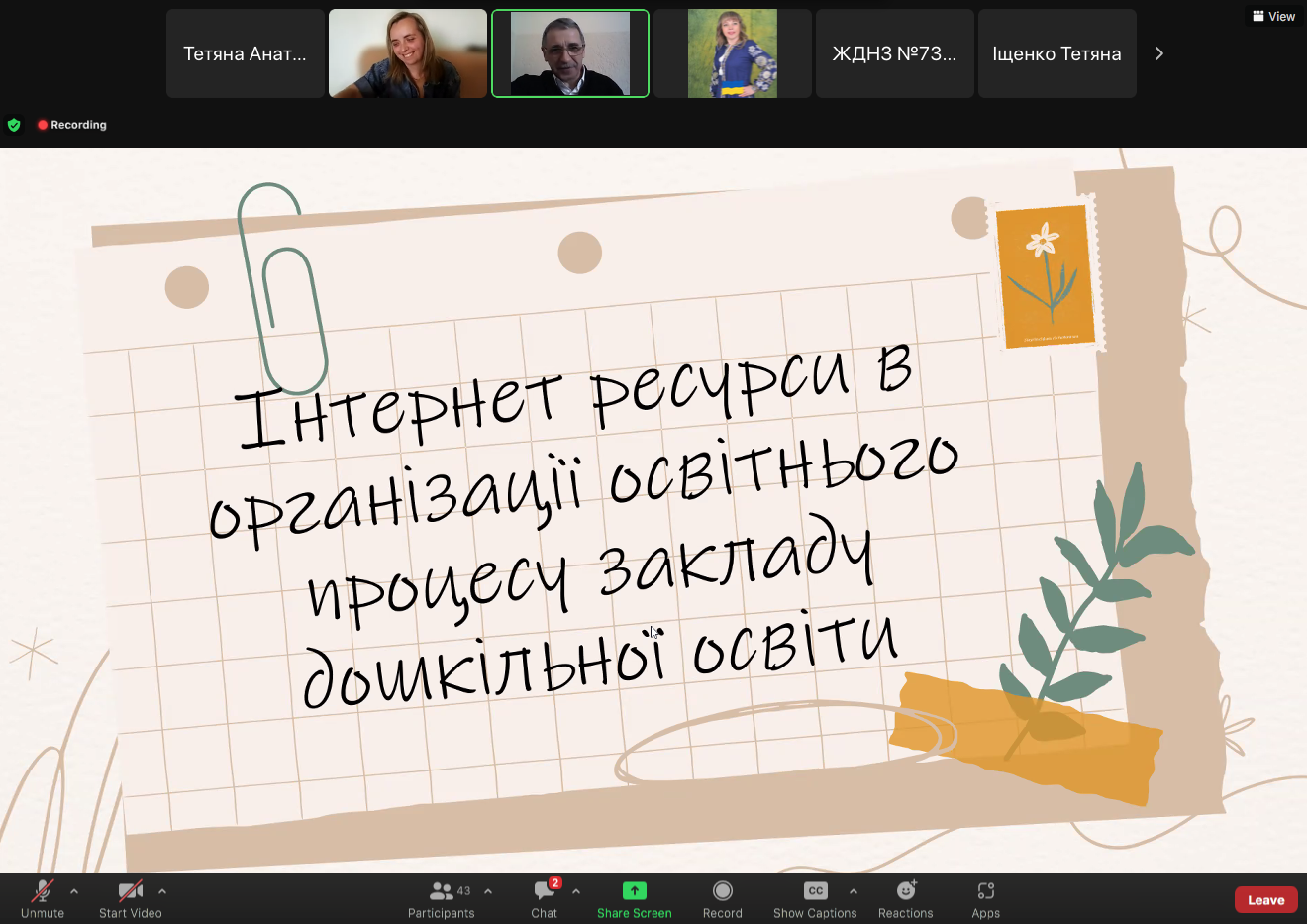Open the Chat panel

pyautogui.click(x=545, y=898)
